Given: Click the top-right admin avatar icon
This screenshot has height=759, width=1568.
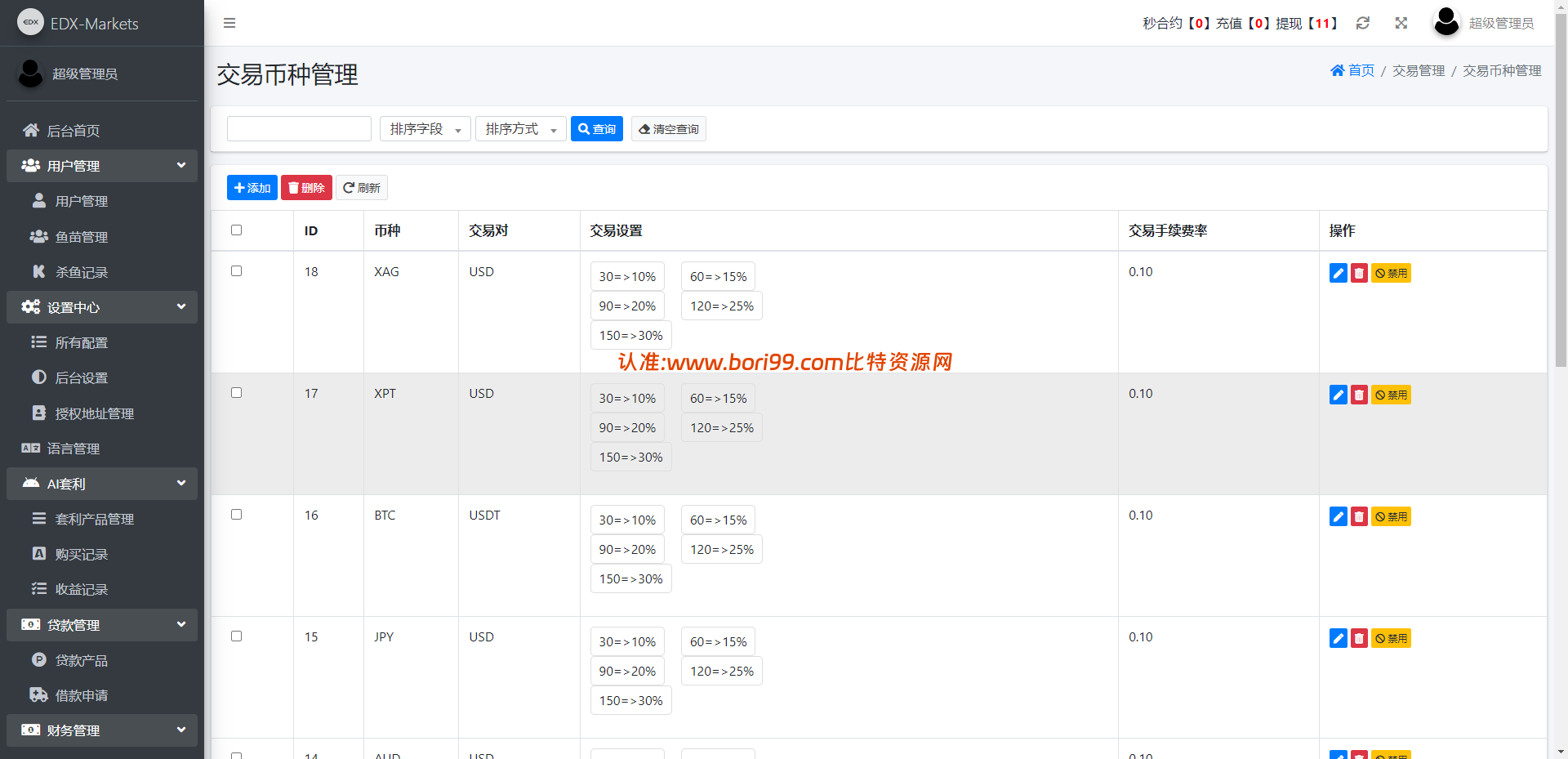Looking at the screenshot, I should [1446, 22].
